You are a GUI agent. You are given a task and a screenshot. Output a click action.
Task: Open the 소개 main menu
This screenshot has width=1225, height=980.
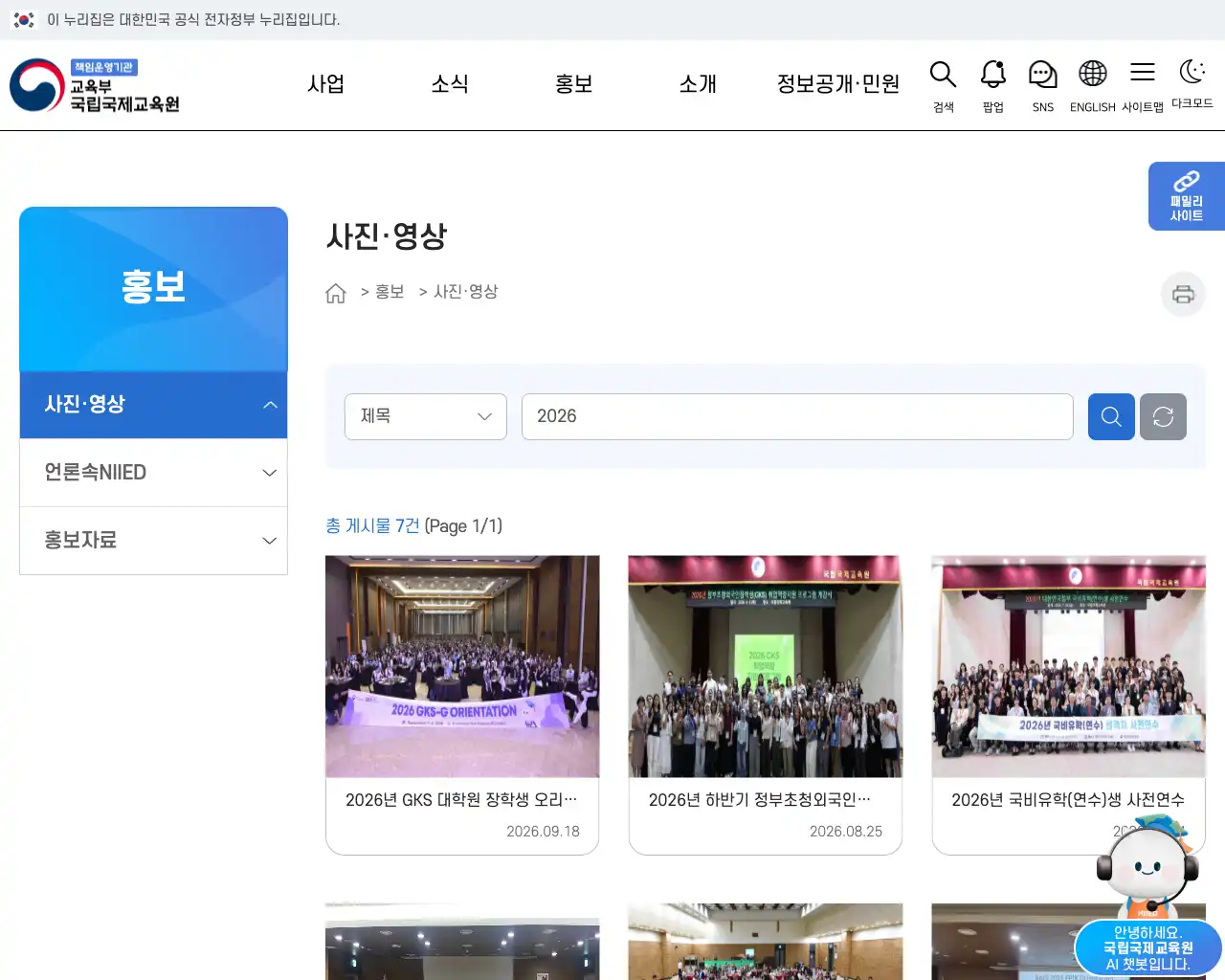(x=698, y=84)
